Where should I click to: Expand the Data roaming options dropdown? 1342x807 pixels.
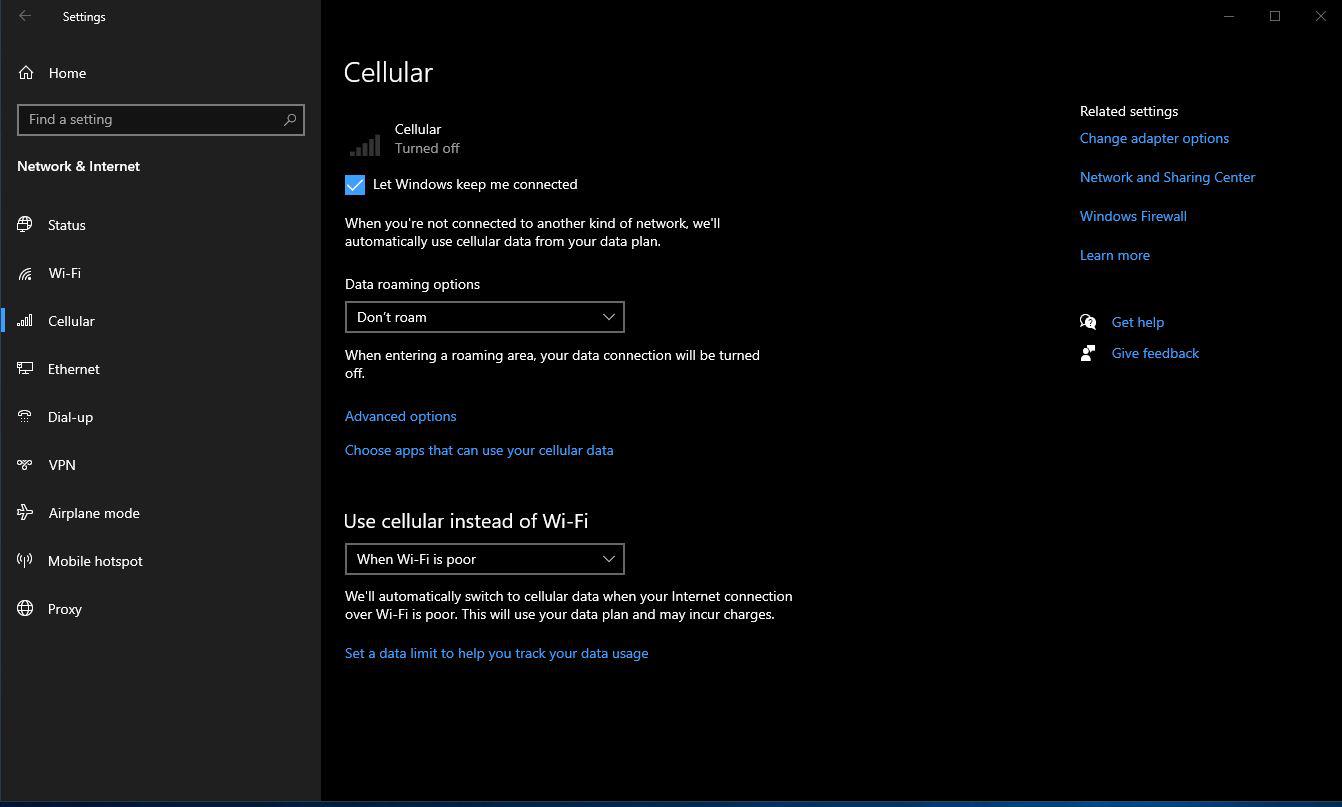click(x=484, y=317)
